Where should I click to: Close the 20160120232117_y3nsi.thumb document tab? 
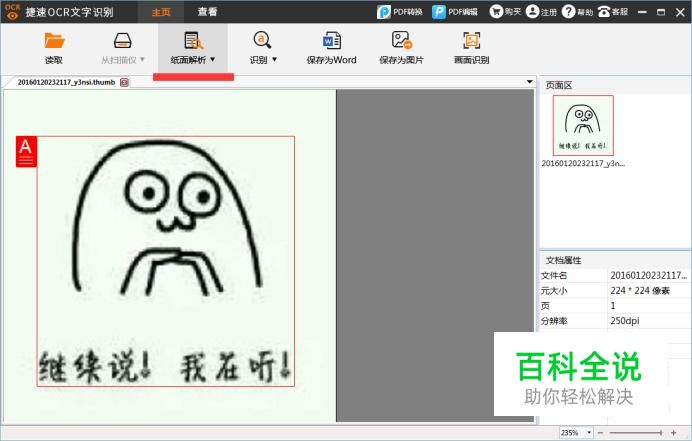[124, 82]
